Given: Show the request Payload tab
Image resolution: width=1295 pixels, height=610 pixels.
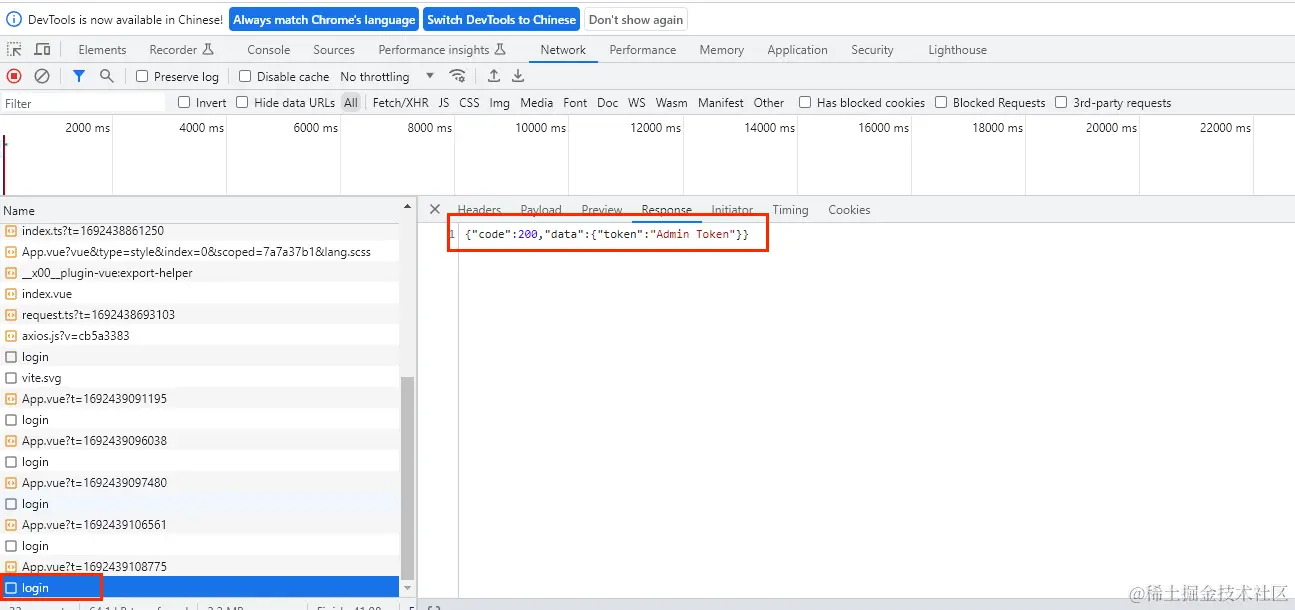Looking at the screenshot, I should point(541,210).
